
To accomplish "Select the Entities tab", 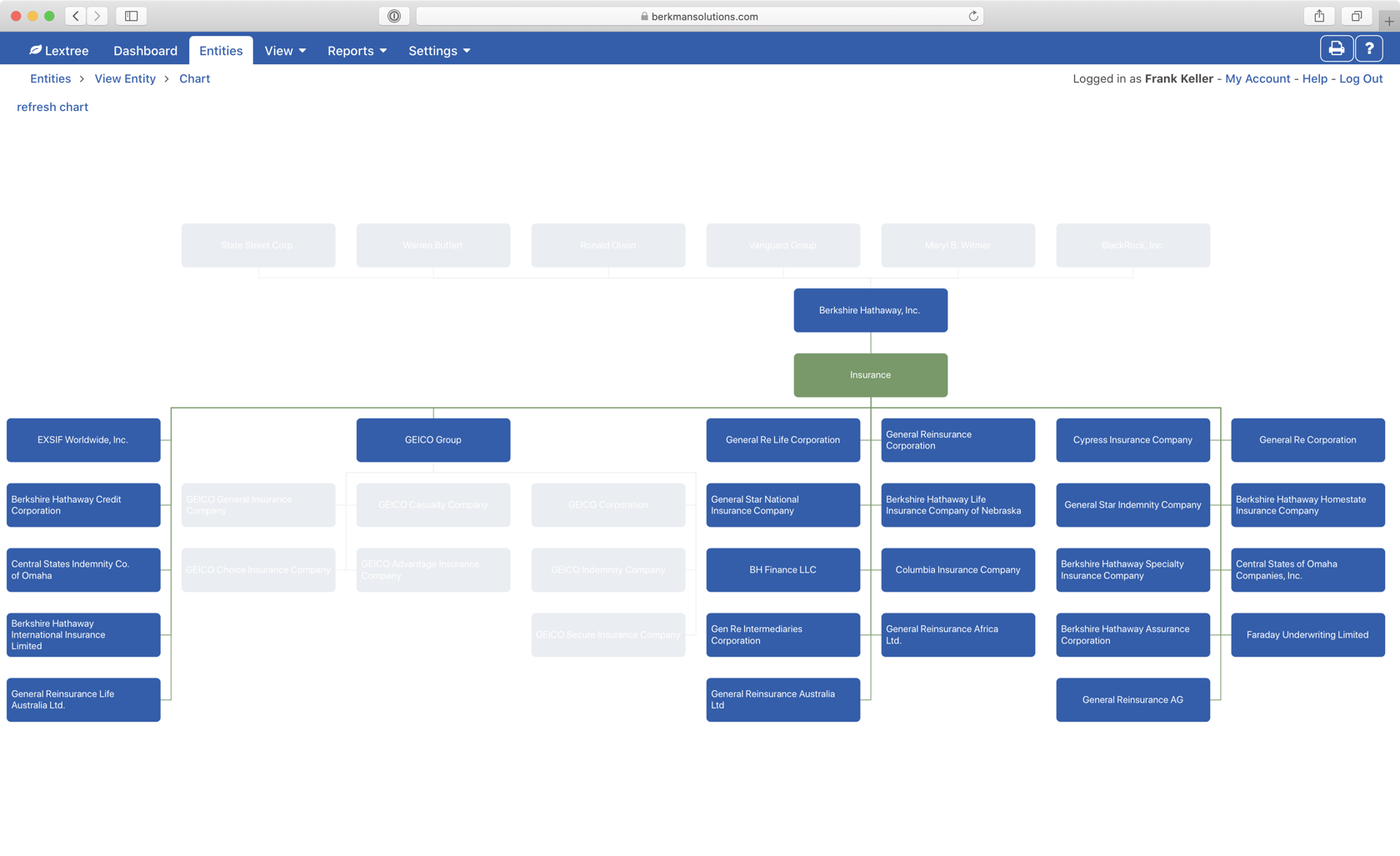I will 221,51.
